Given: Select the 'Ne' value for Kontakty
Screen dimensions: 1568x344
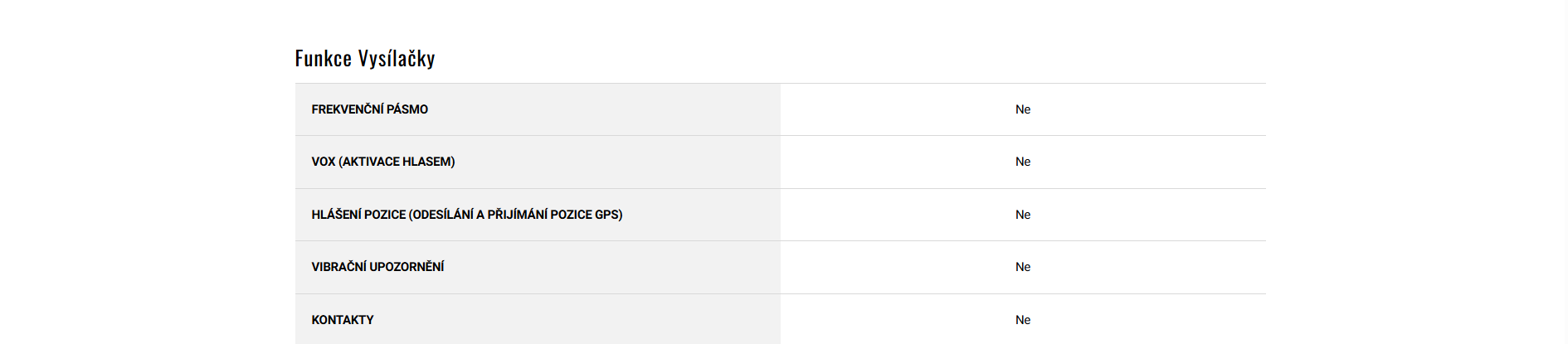Looking at the screenshot, I should point(1022,320).
